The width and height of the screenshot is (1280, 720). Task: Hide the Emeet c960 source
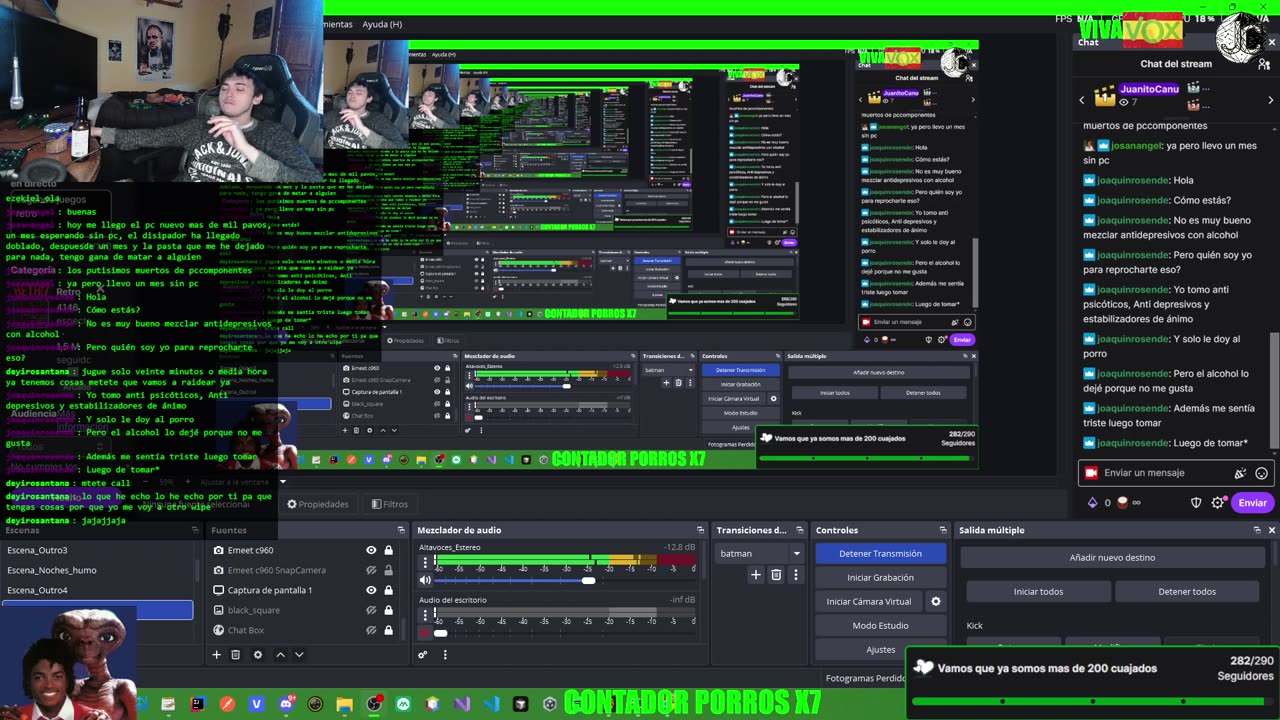pos(371,550)
